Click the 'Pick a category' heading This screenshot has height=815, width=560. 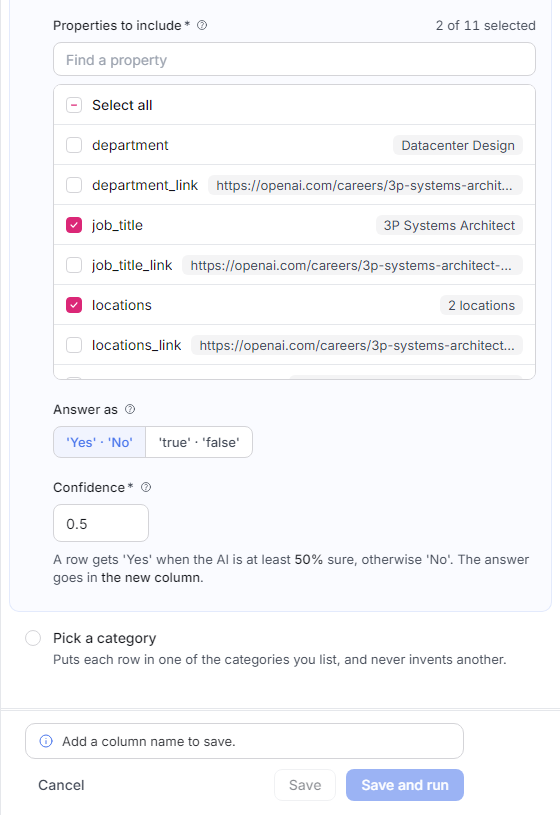point(105,638)
